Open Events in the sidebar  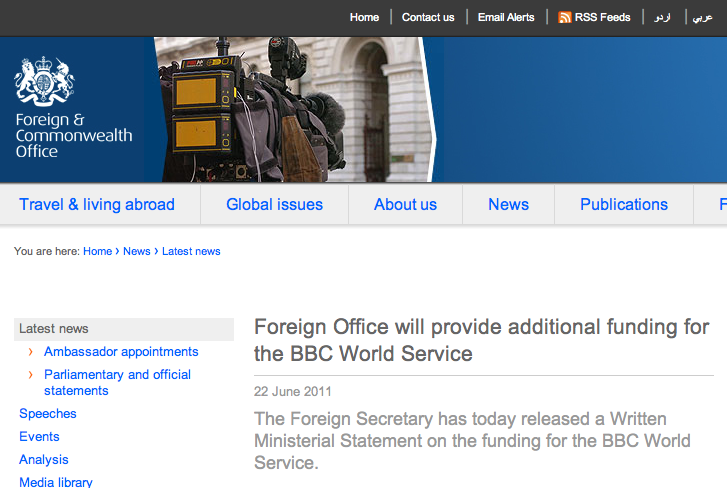pyautogui.click(x=39, y=437)
